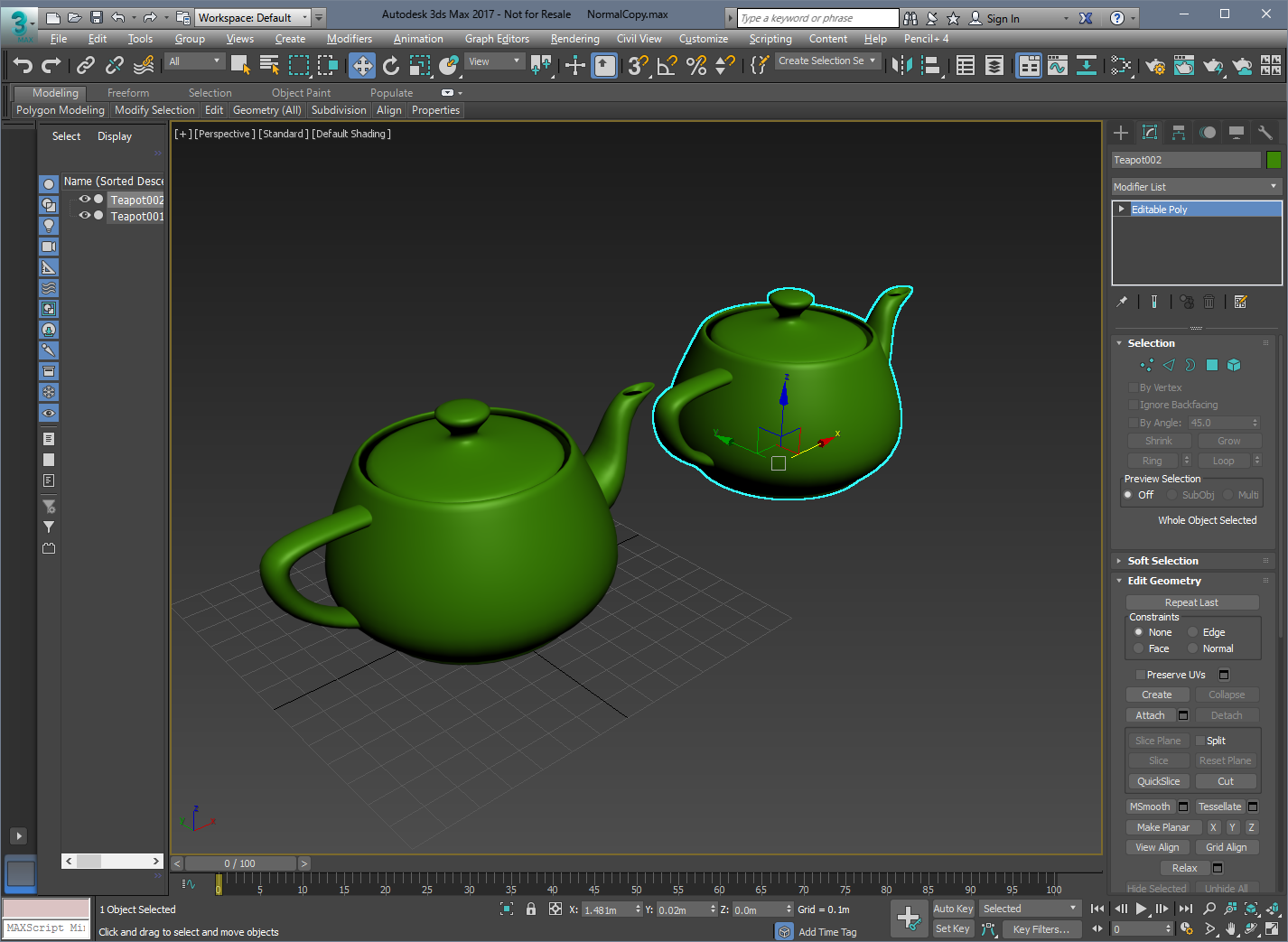
Task: Click the Play Animation button
Action: [x=1141, y=909]
